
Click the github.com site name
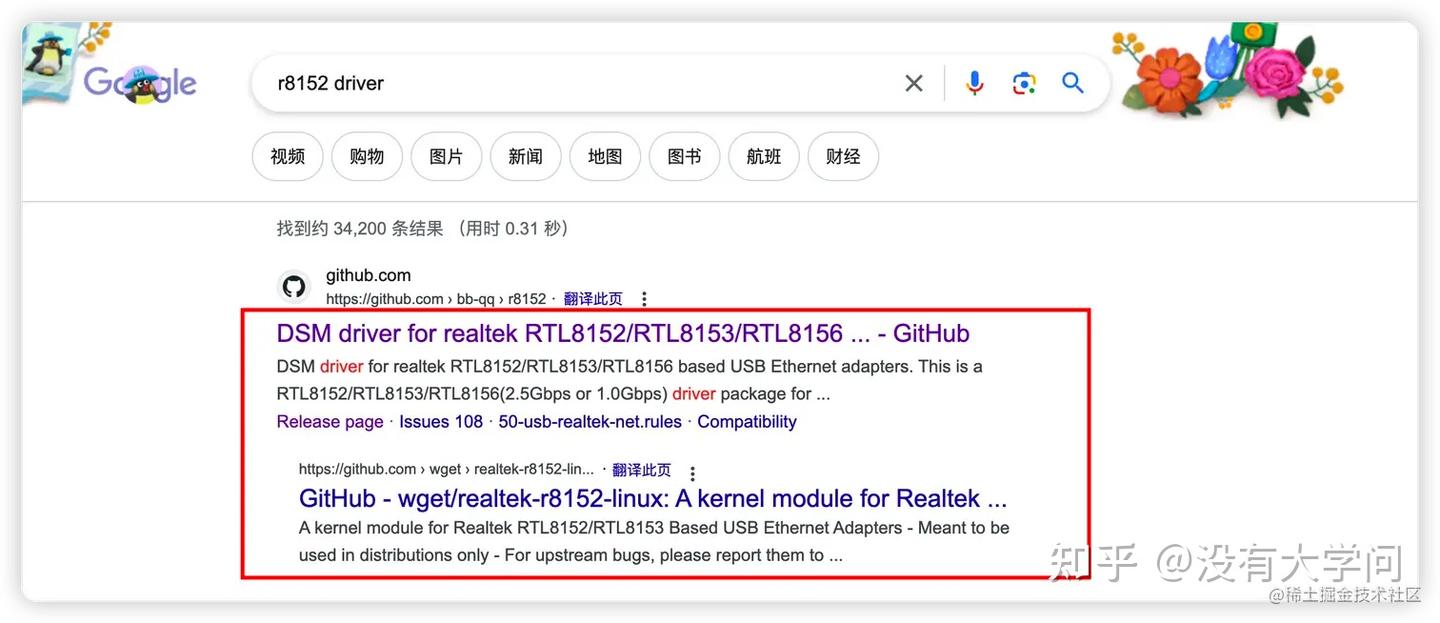[368, 276]
